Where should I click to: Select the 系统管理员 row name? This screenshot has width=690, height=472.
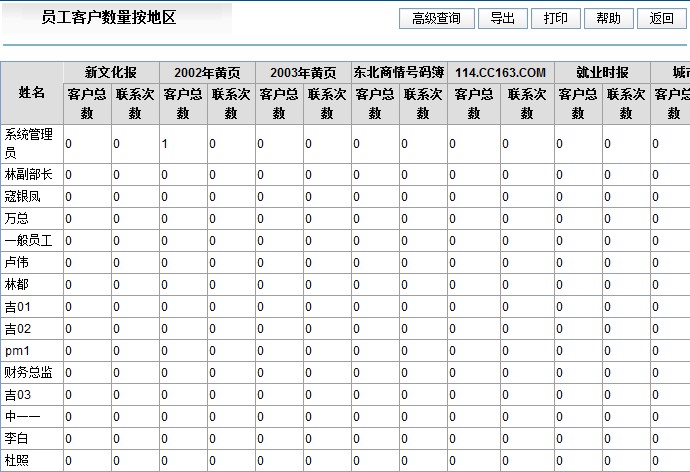click(x=29, y=144)
